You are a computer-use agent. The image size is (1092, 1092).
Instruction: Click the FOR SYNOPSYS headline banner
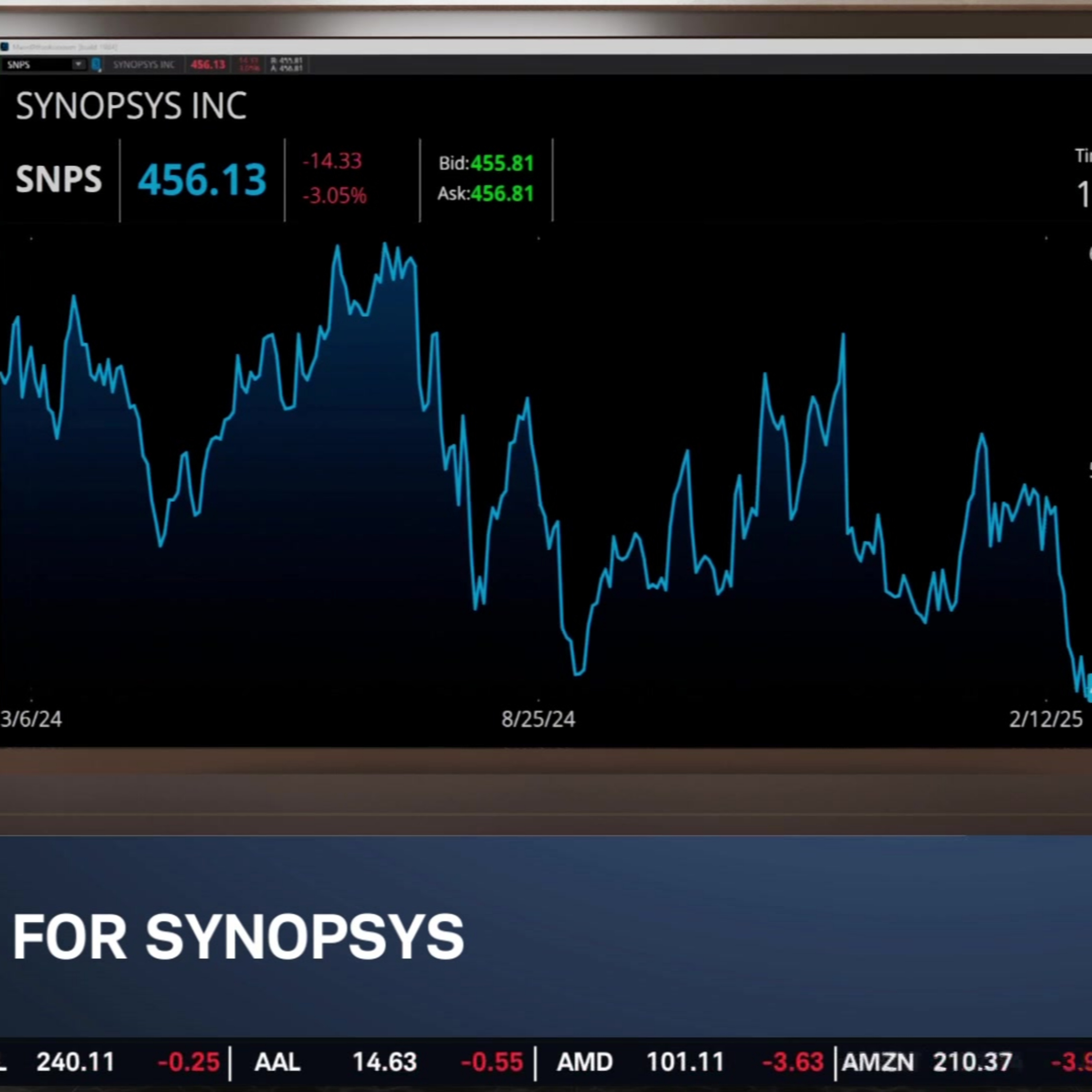click(x=238, y=937)
